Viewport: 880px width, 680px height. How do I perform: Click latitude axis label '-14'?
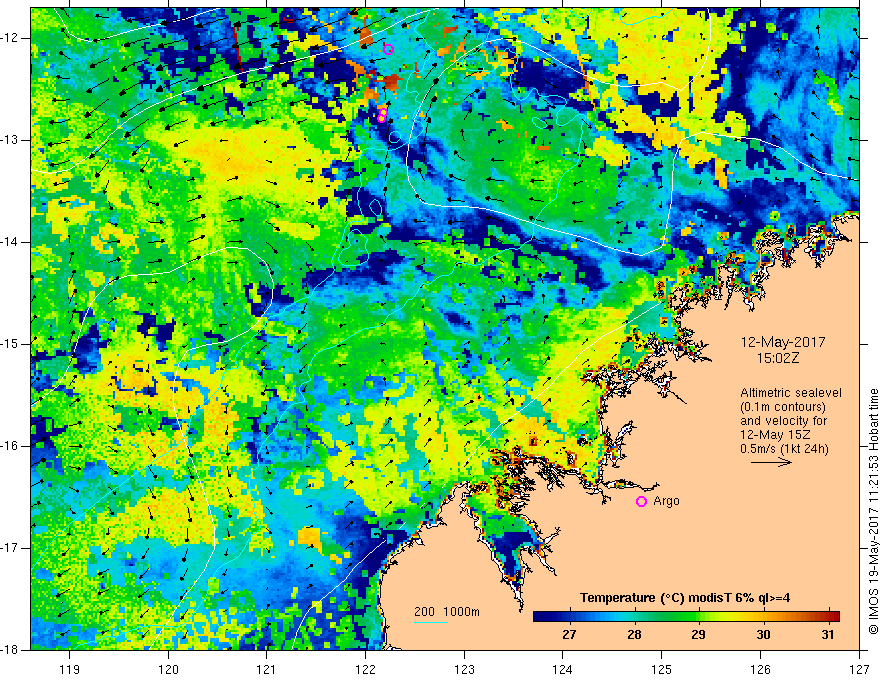11,242
